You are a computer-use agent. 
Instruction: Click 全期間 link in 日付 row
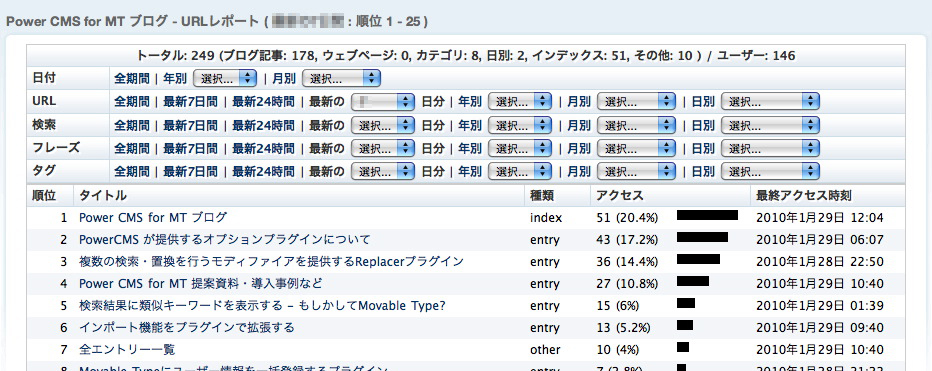[x=131, y=78]
